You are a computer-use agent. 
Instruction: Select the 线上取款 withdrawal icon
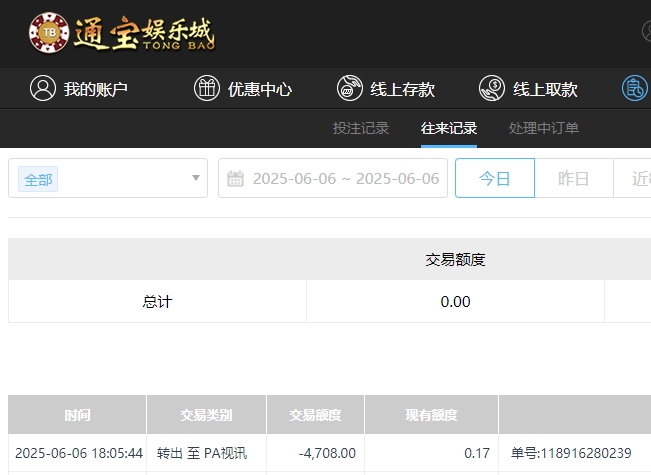pyautogui.click(x=492, y=88)
